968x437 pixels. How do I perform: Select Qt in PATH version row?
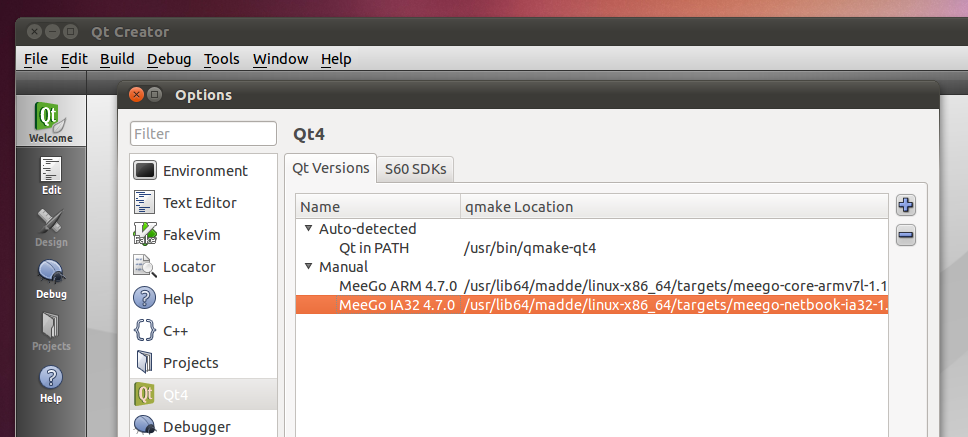[x=373, y=248]
